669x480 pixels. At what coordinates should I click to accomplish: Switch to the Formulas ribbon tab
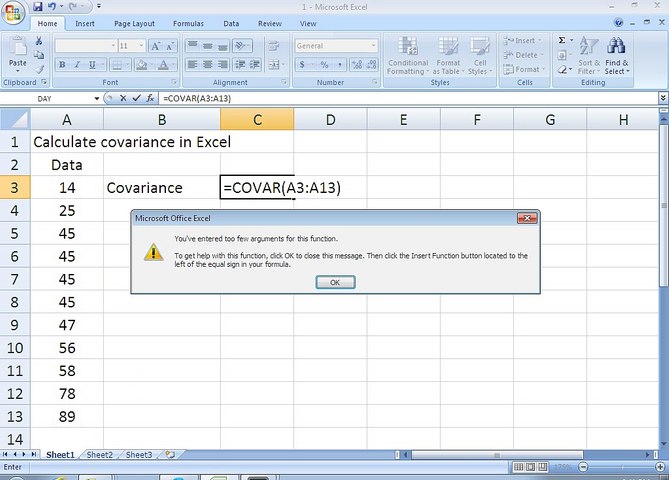pos(188,23)
